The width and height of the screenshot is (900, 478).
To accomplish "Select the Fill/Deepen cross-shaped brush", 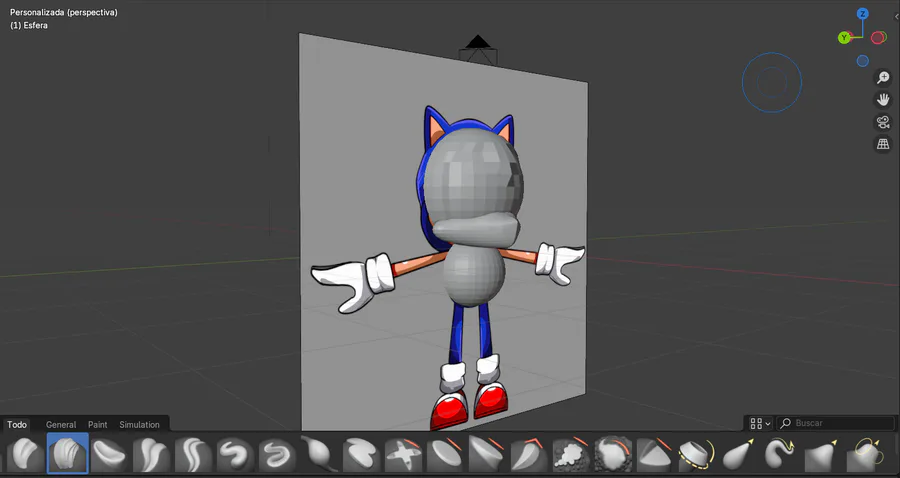I will click(404, 453).
